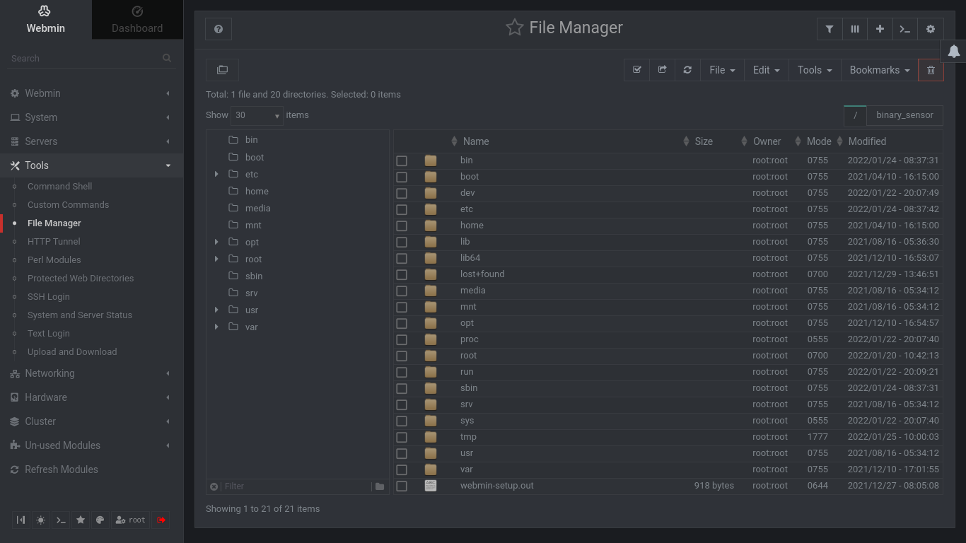The image size is (966, 543).
Task: Toggle day/night mode sun icon
Action: [x=41, y=520]
